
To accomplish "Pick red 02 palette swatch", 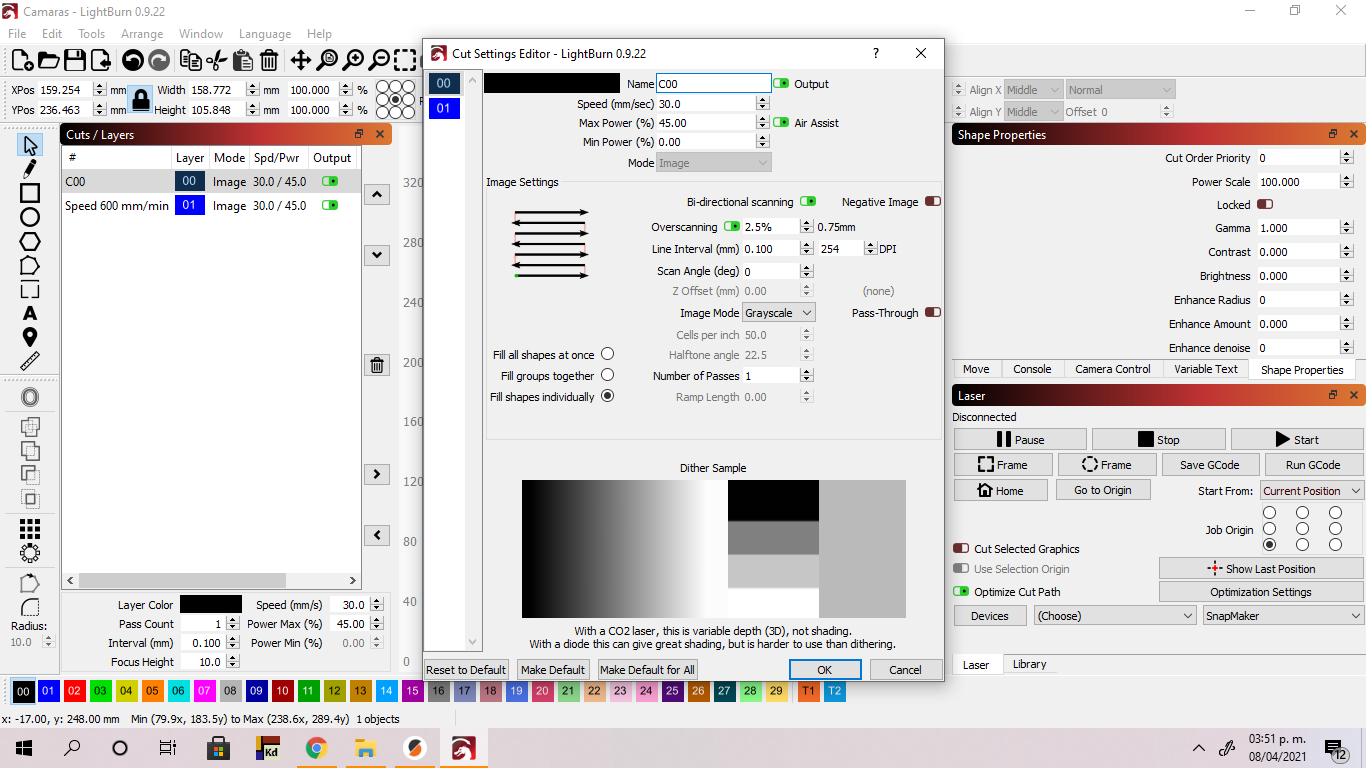I will coord(74,691).
